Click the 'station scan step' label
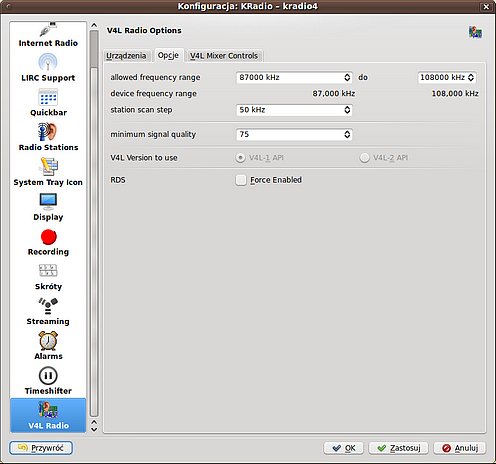This screenshot has height=464, width=496. 141,110
